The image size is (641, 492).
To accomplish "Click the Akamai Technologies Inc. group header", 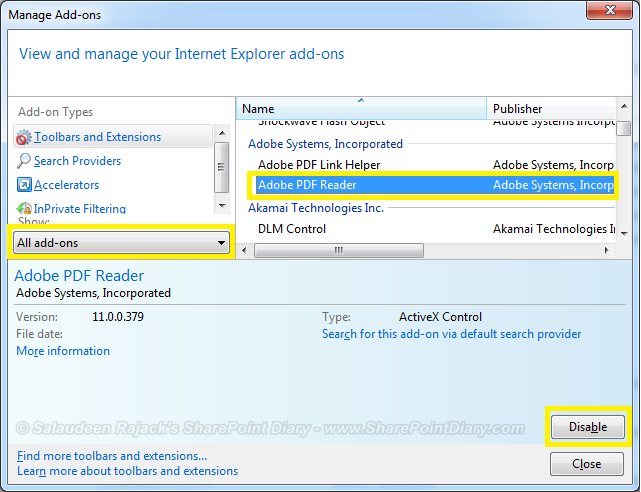I will pyautogui.click(x=316, y=208).
